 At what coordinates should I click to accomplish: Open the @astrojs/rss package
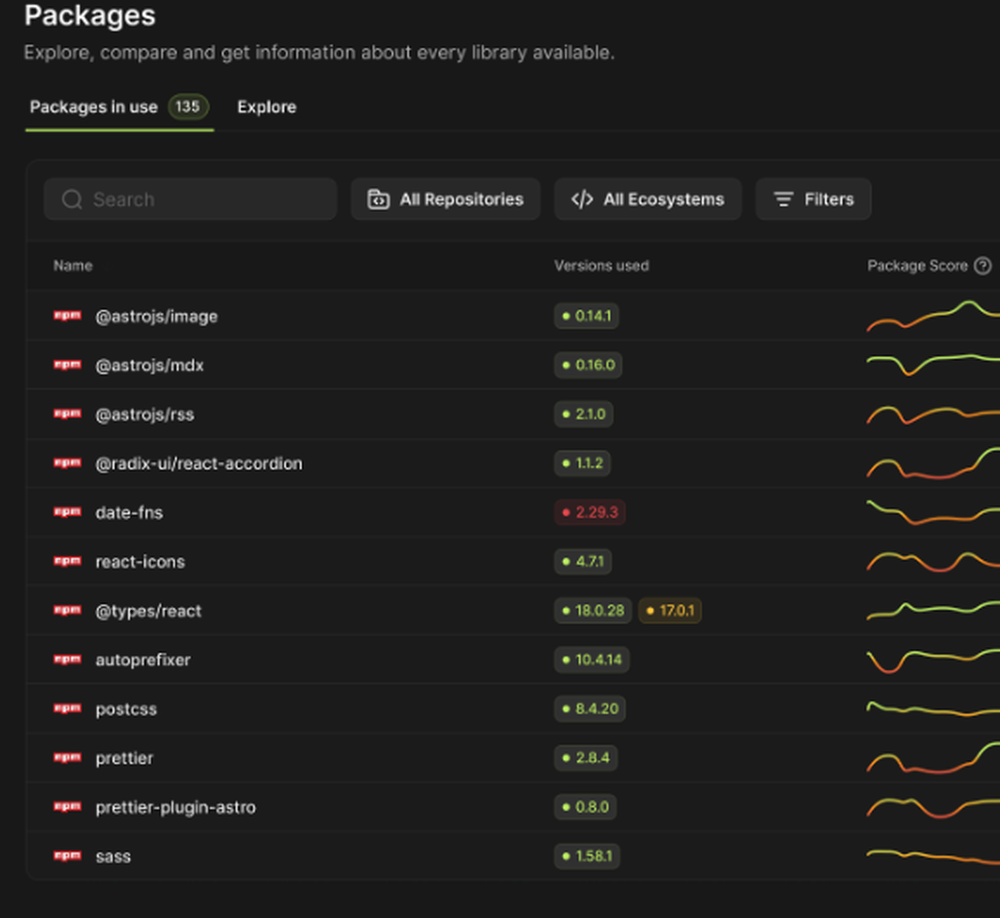click(x=145, y=415)
